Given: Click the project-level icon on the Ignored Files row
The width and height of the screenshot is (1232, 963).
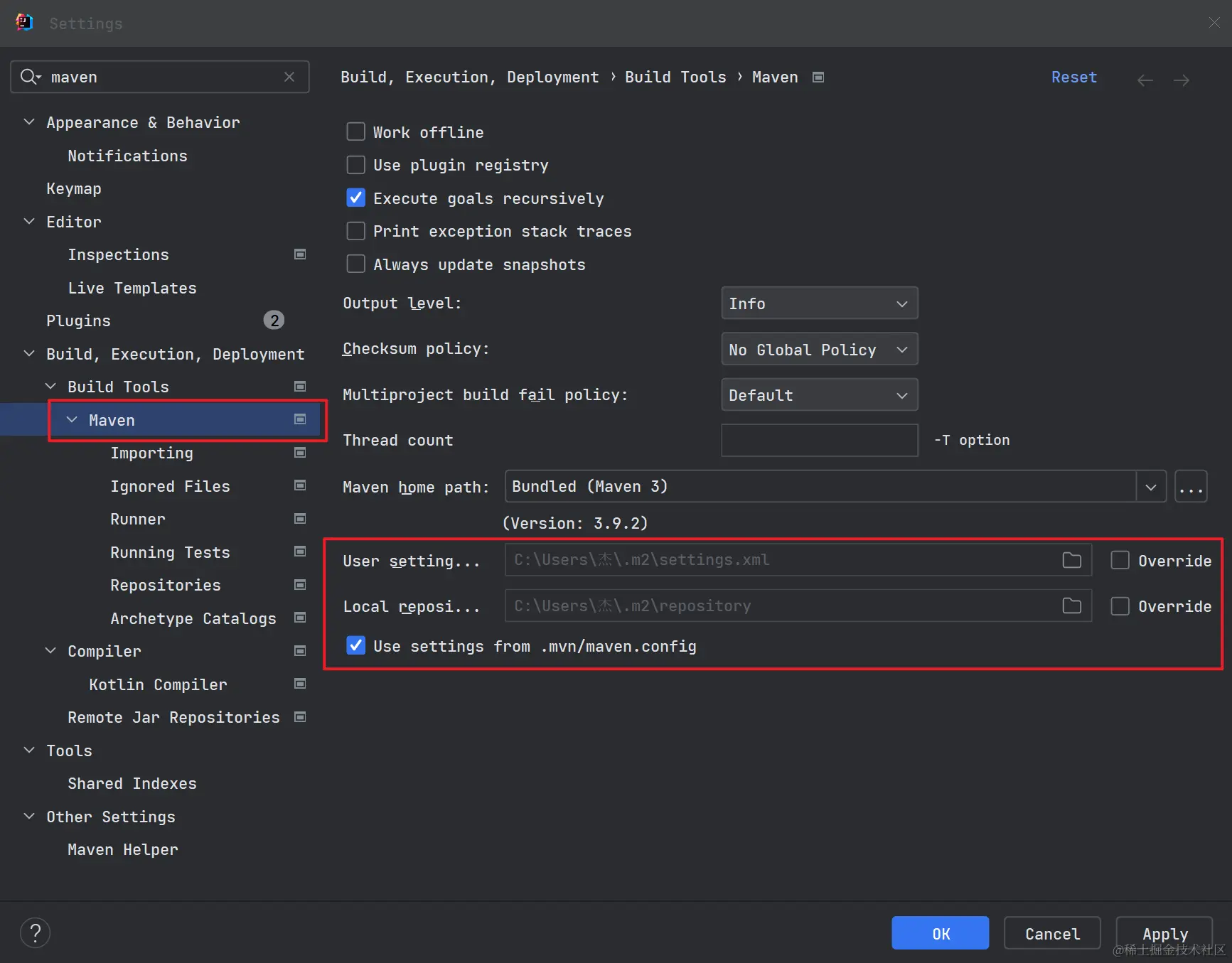Looking at the screenshot, I should pyautogui.click(x=300, y=485).
